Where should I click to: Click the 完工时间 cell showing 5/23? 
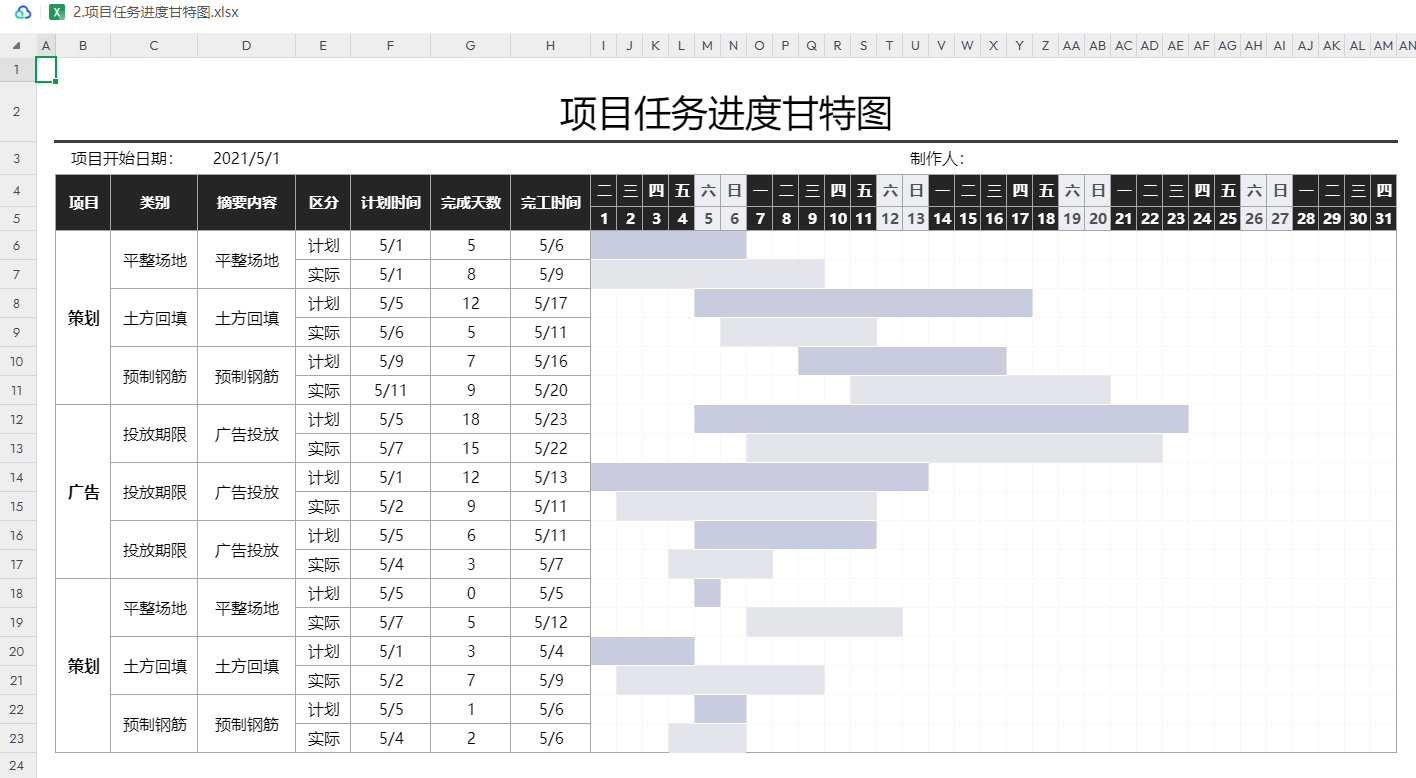[550, 419]
